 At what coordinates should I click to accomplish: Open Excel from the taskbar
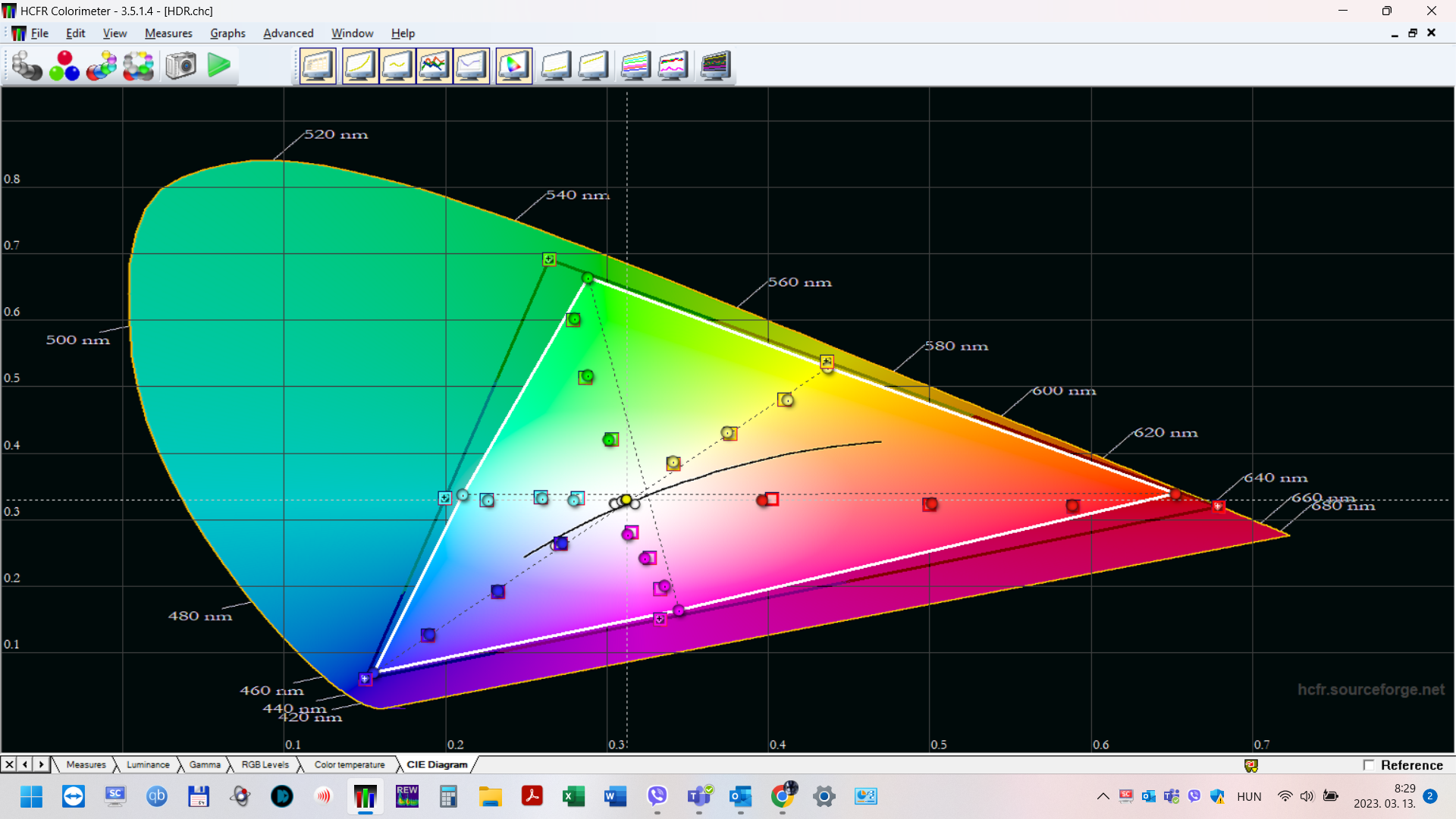[573, 796]
